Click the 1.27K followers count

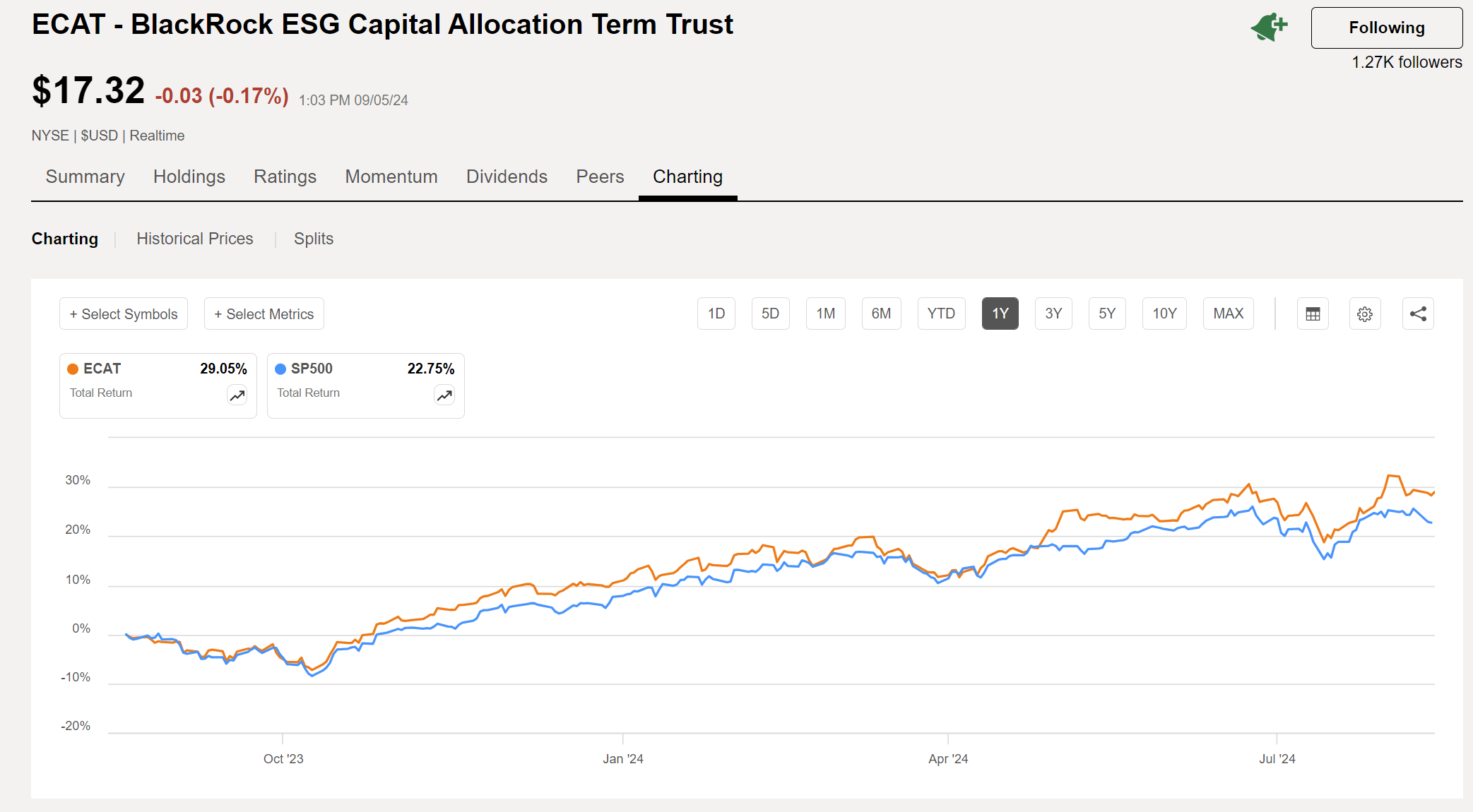point(1406,61)
